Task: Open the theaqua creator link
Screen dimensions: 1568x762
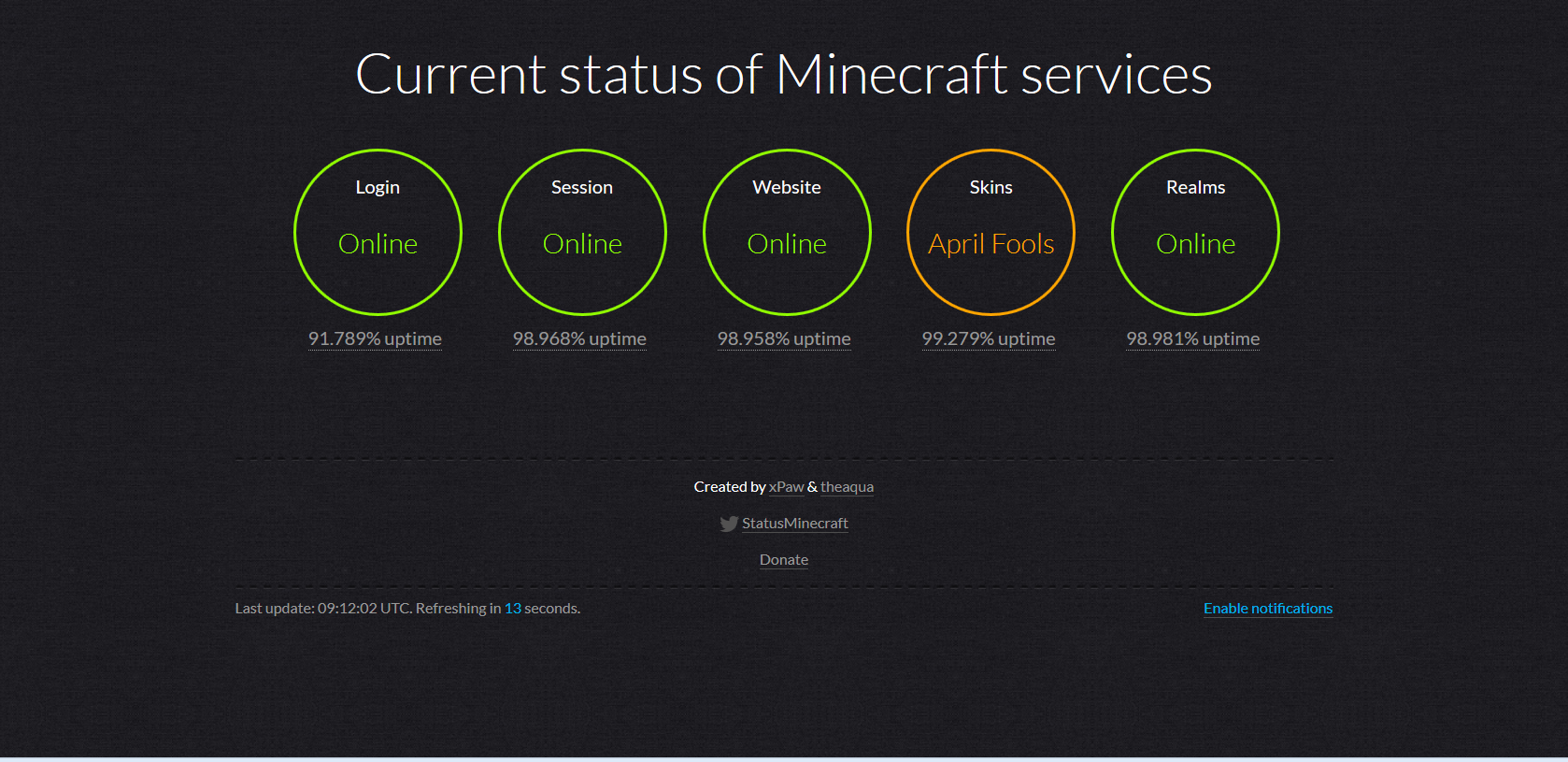Action: (x=847, y=487)
